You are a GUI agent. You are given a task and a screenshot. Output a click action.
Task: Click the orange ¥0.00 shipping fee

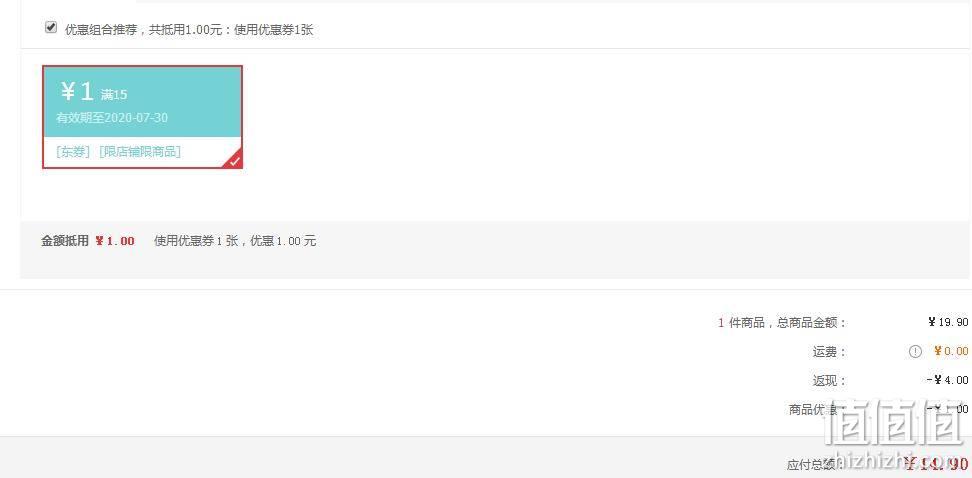[x=951, y=352]
